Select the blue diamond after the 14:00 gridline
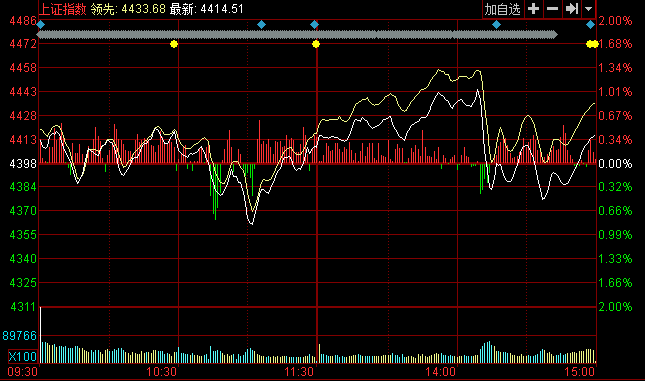Screen dimensions: 645x381 click(497, 25)
